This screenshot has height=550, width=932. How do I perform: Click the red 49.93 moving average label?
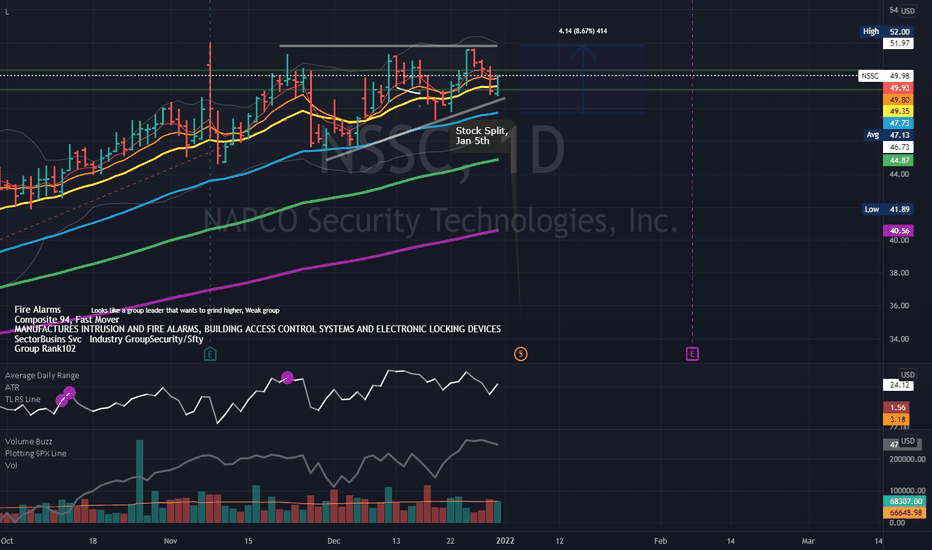pos(899,88)
